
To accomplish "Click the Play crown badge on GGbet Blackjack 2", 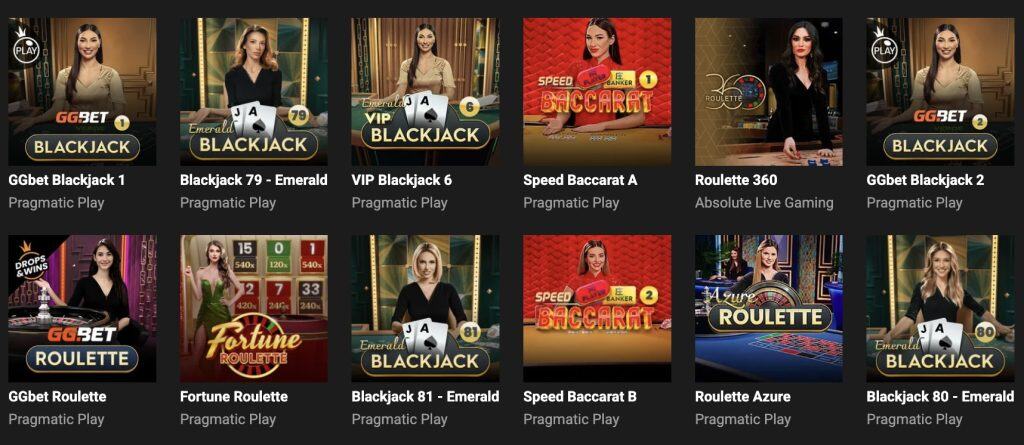I will pos(884,46).
